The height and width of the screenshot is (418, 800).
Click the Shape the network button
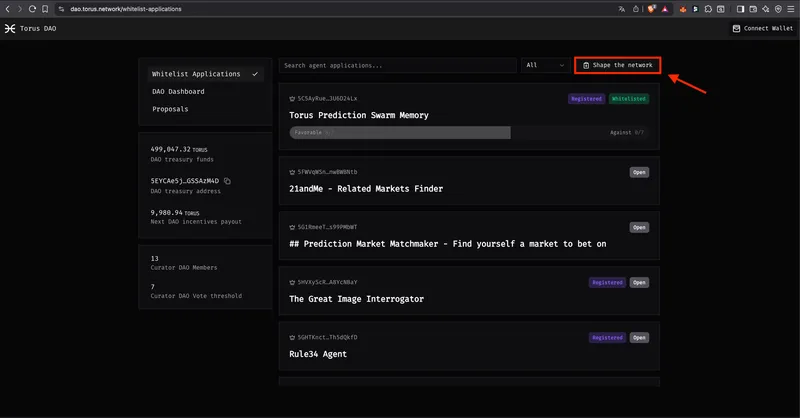point(617,65)
